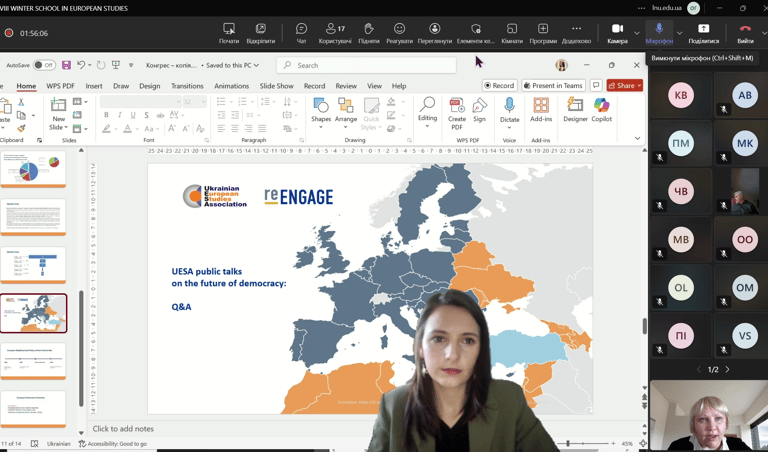
Task: Open Teams window more options ellipsis
Action: pos(642,8)
